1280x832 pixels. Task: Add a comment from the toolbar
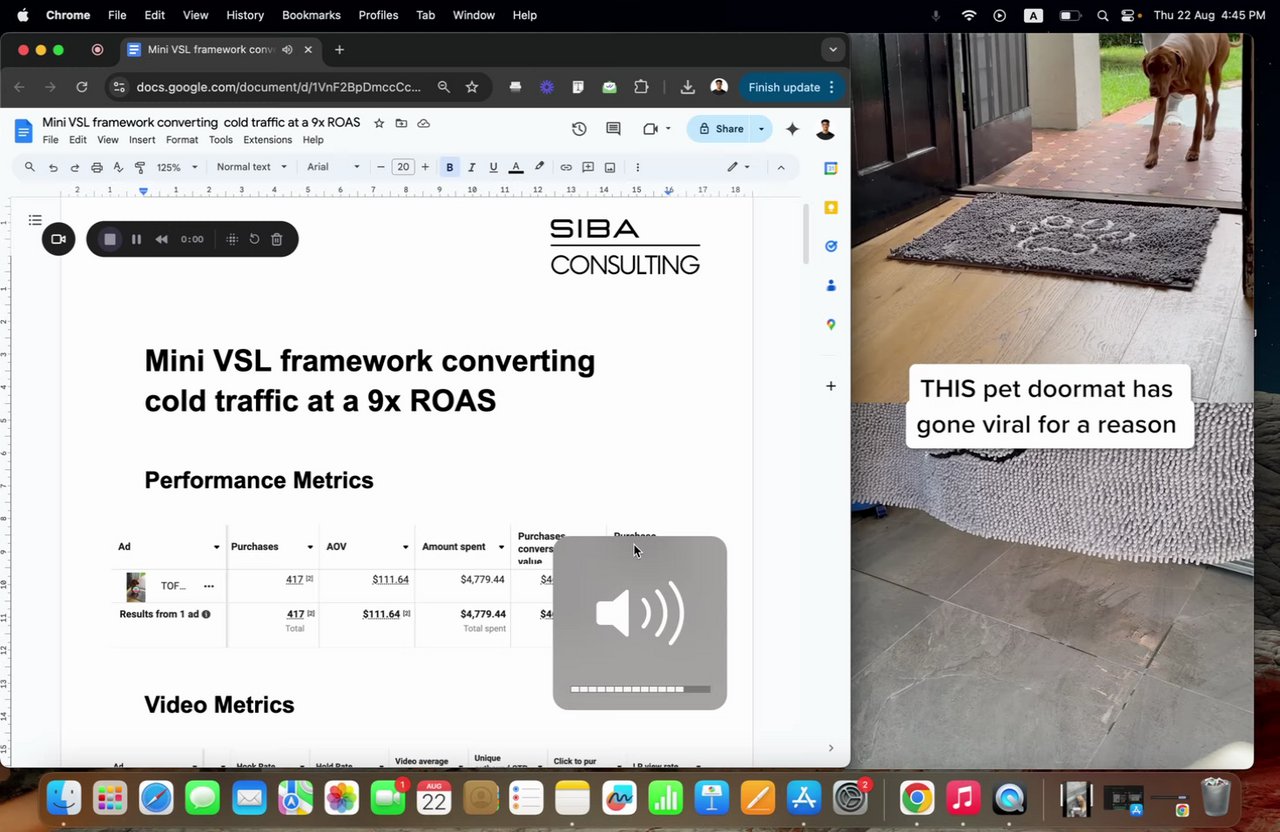[x=588, y=167]
